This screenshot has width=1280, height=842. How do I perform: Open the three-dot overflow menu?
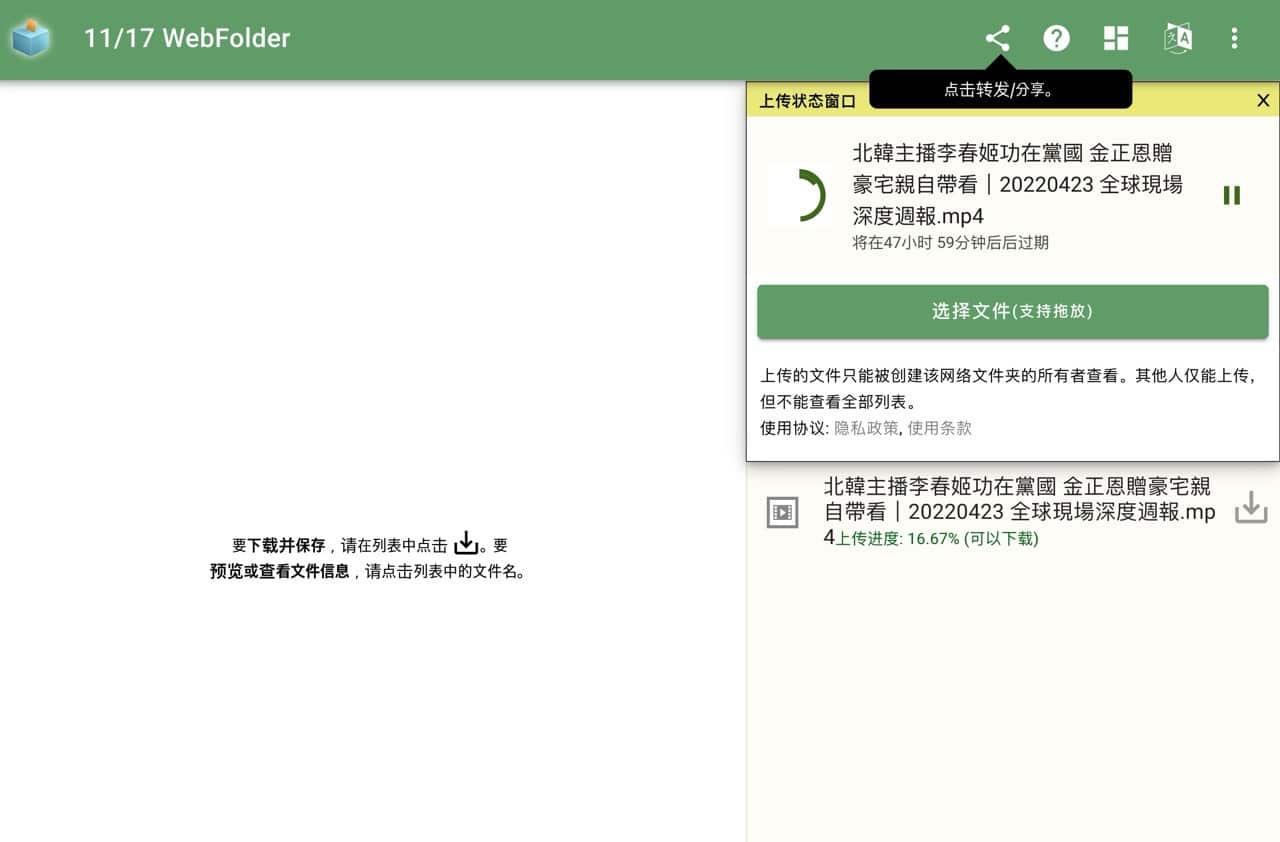coord(1235,38)
